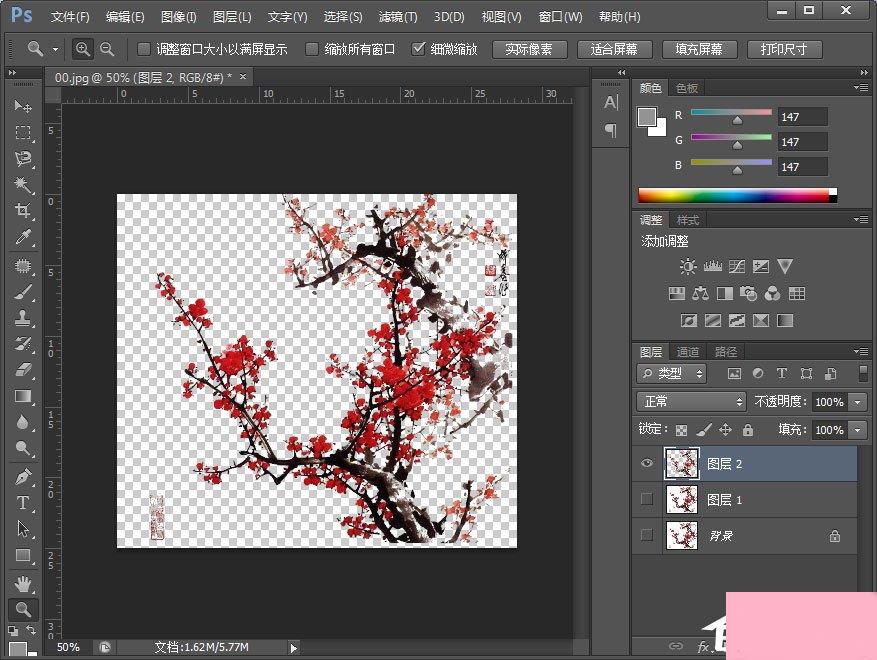Screen dimensions: 877x660
Task: Select the Rectangular Marquee tool
Action: (22, 133)
